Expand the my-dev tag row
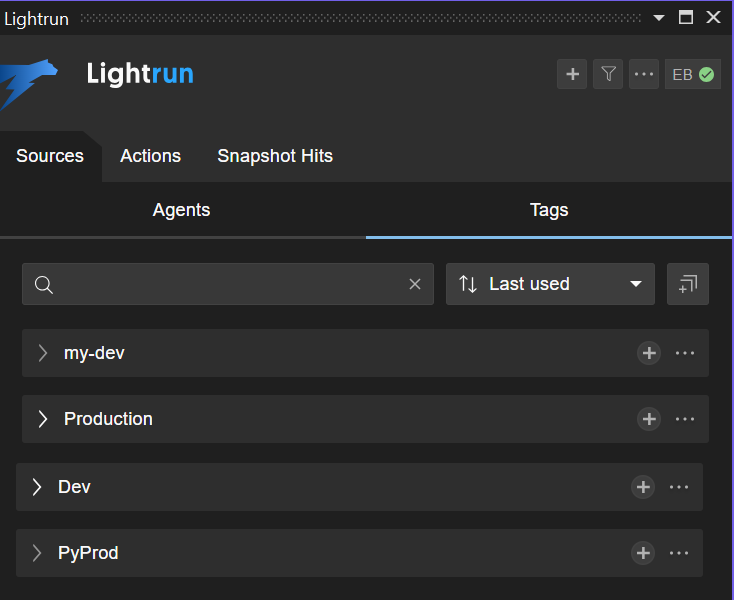 click(43, 353)
